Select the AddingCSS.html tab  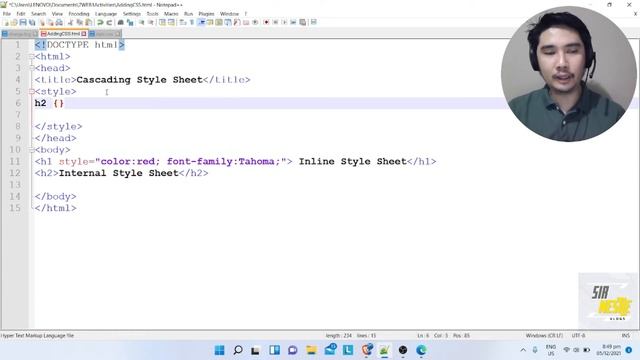[63, 34]
